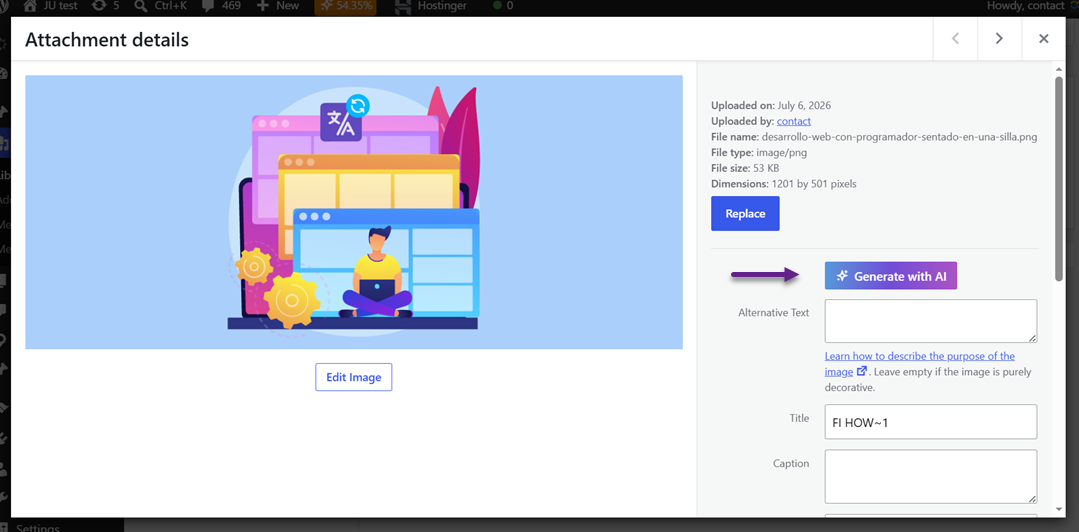1079x532 pixels.
Task: Click into the Caption text area
Action: click(931, 477)
